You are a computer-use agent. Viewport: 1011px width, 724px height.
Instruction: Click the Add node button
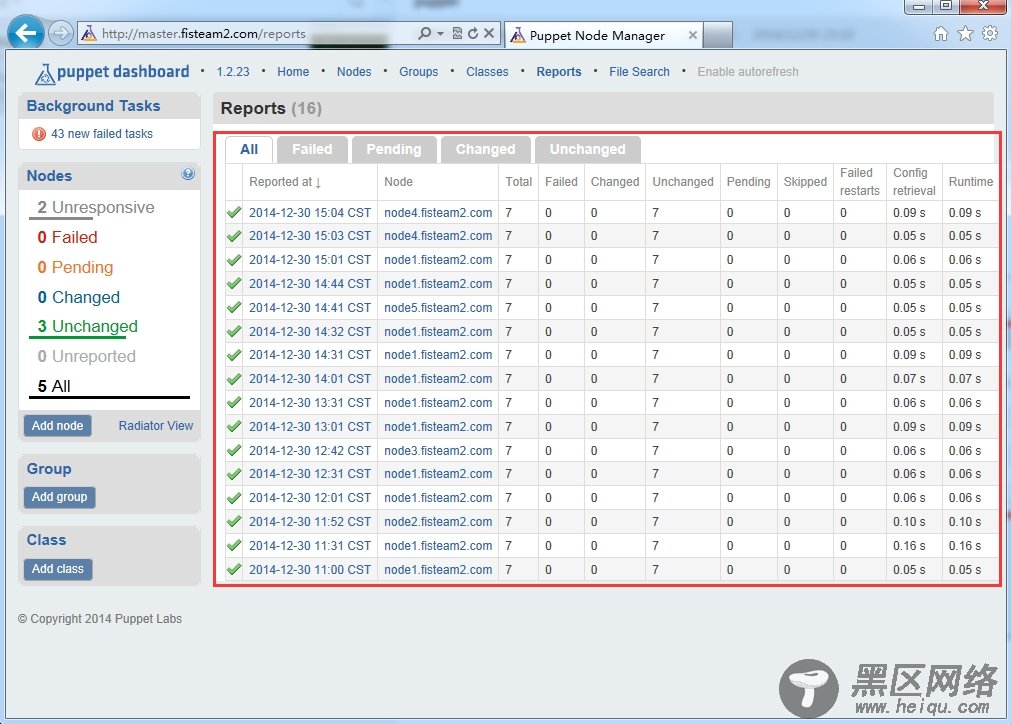click(57, 426)
